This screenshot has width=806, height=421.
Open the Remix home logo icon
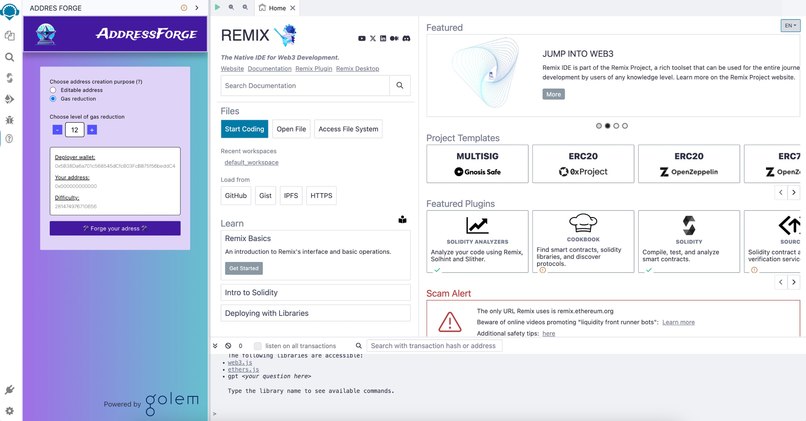pyautogui.click(x=10, y=11)
